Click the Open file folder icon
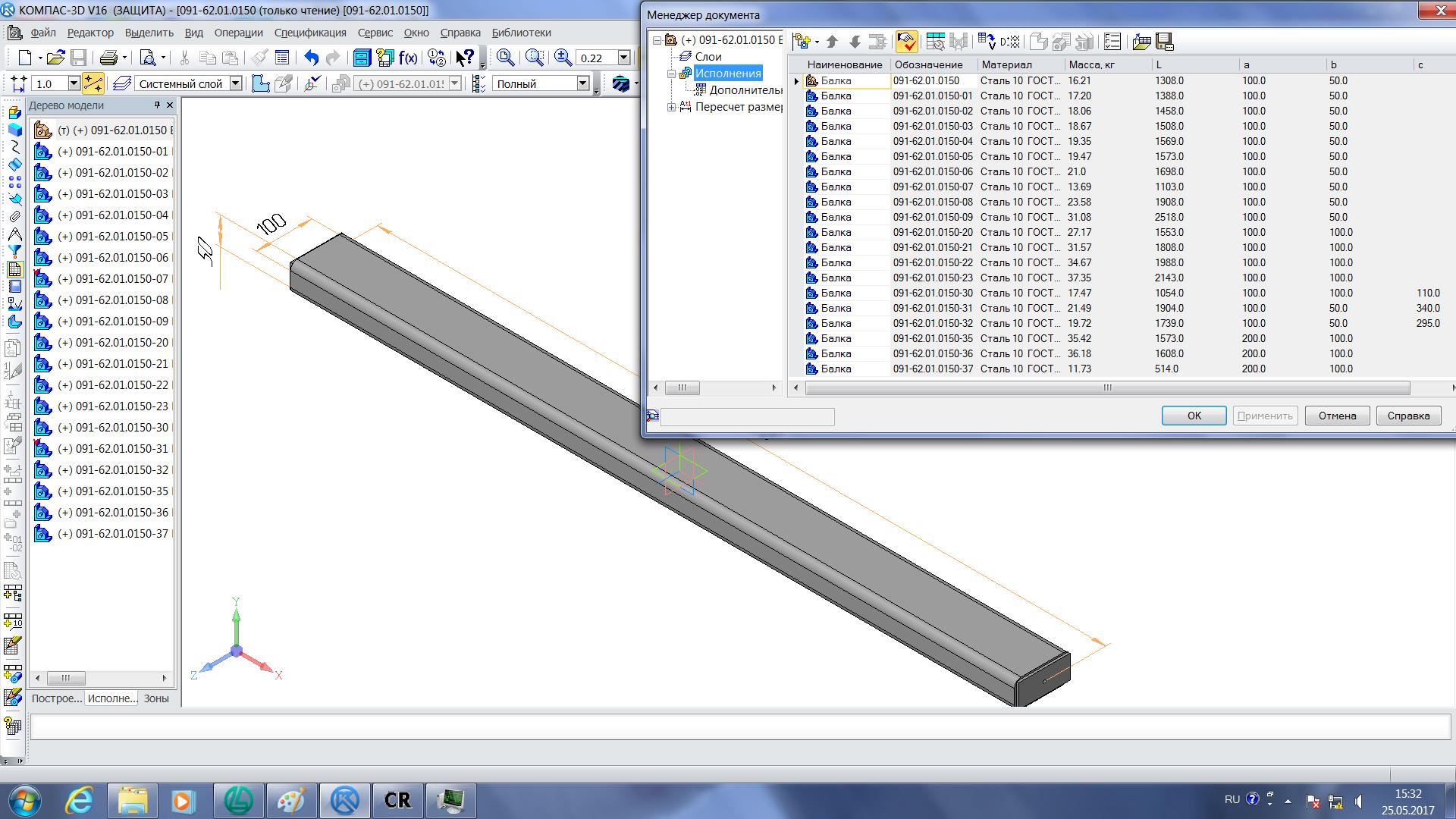 [x=55, y=58]
